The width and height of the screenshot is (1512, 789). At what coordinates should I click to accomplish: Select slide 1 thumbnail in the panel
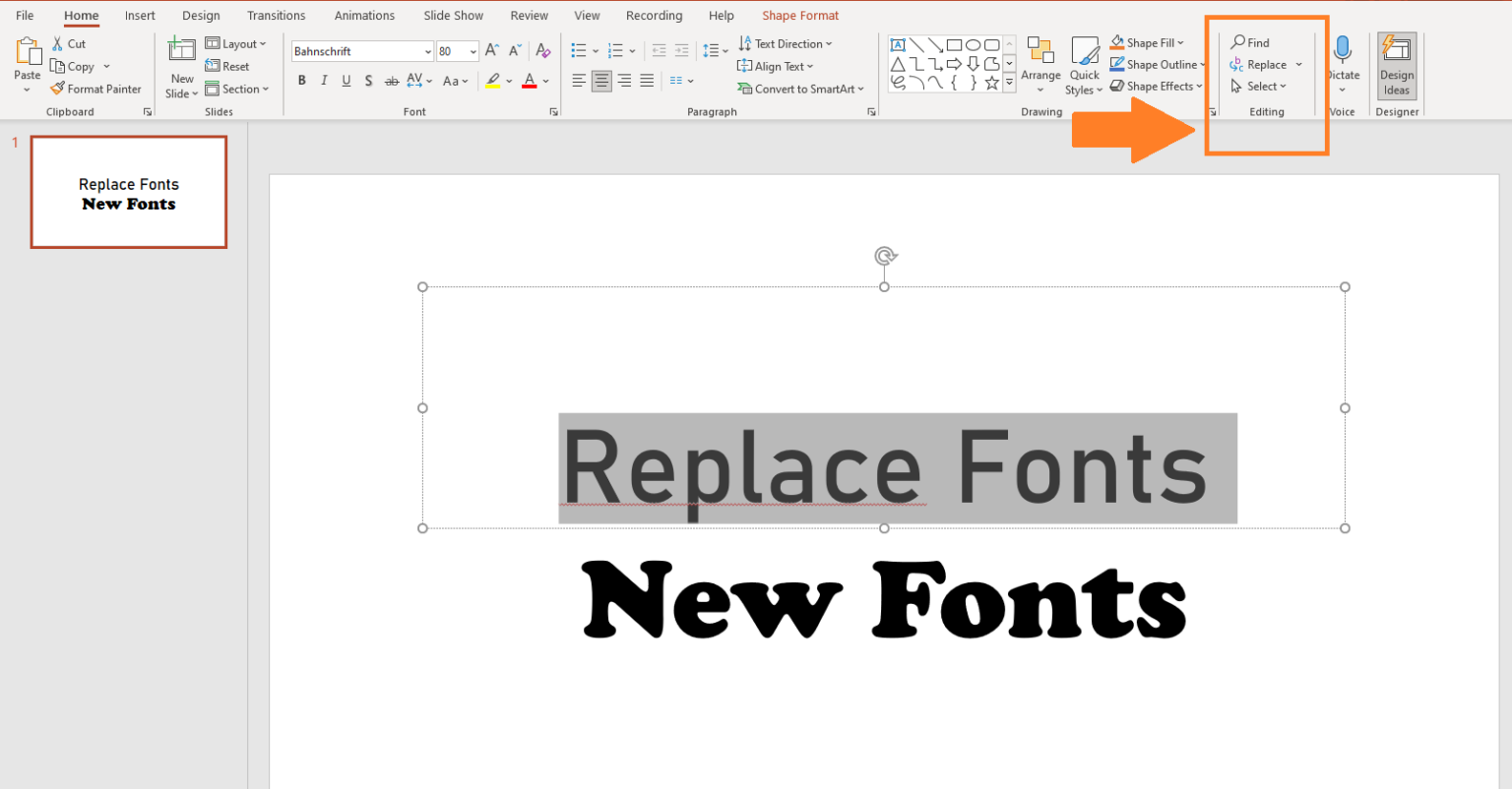[129, 192]
